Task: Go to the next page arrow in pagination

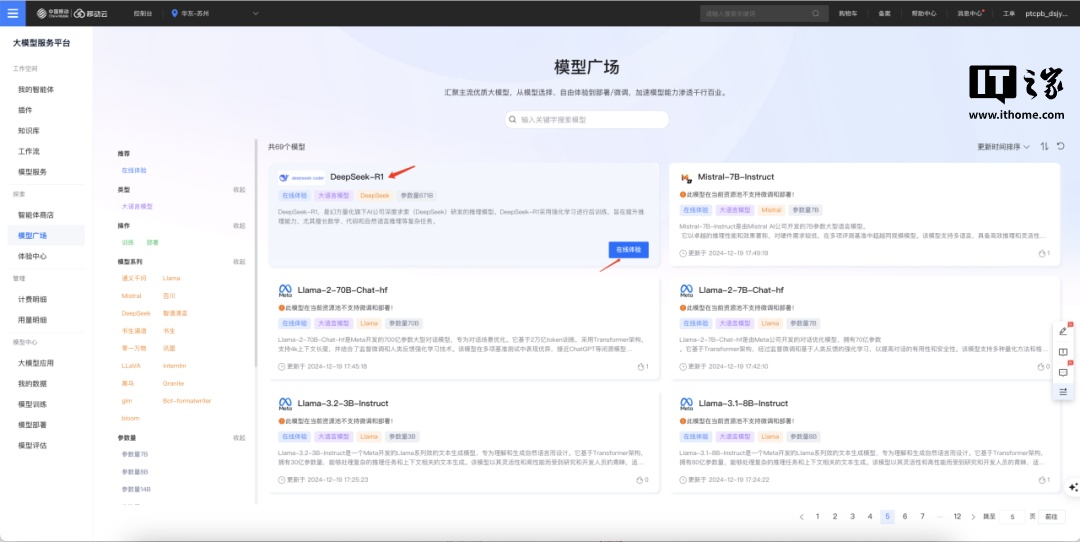Action: (973, 517)
